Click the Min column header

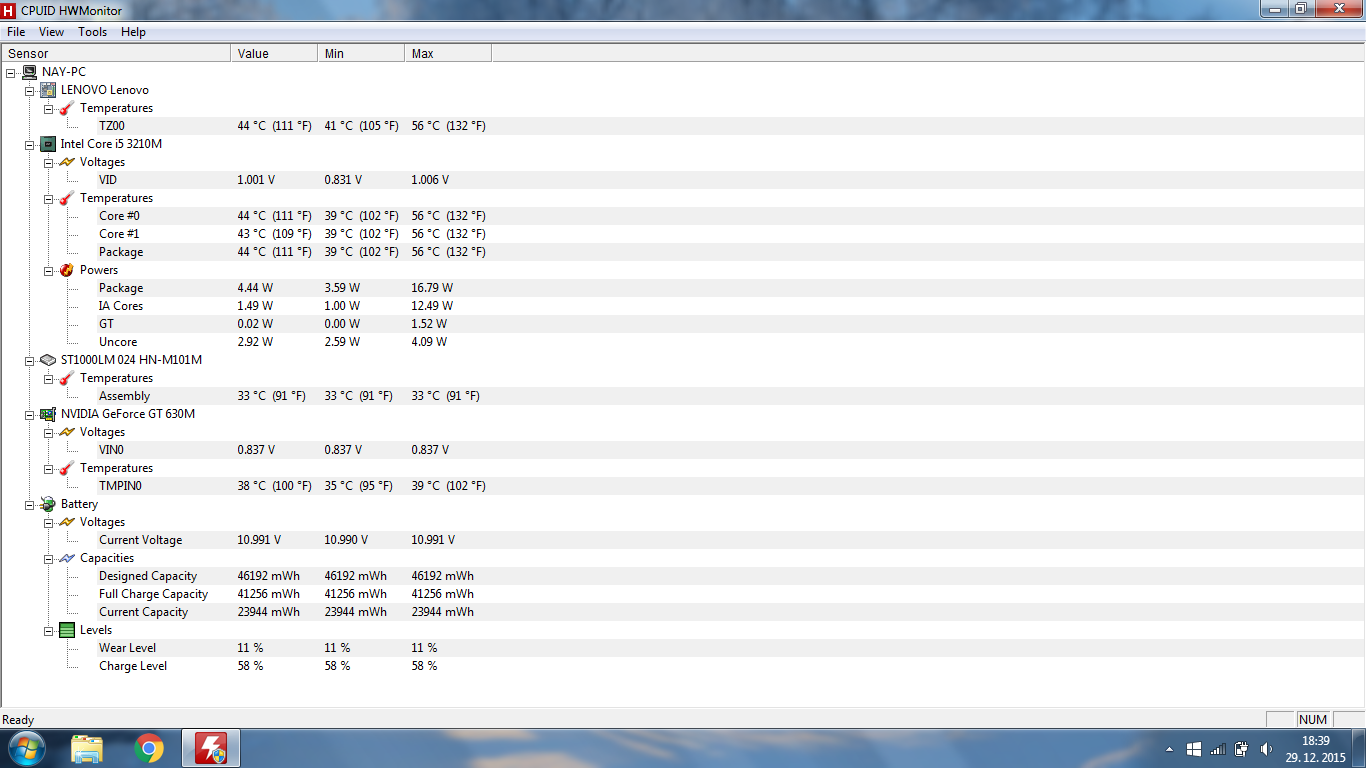[361, 54]
